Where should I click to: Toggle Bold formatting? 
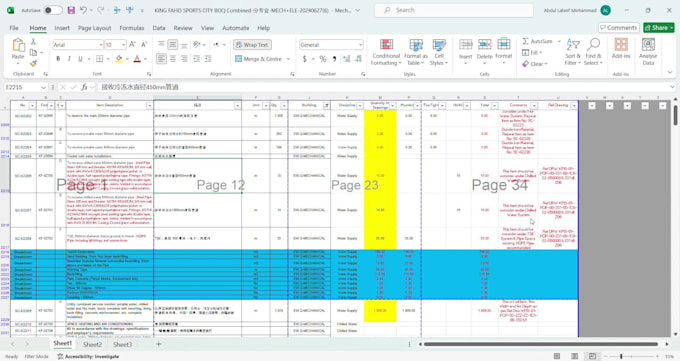coord(58,59)
